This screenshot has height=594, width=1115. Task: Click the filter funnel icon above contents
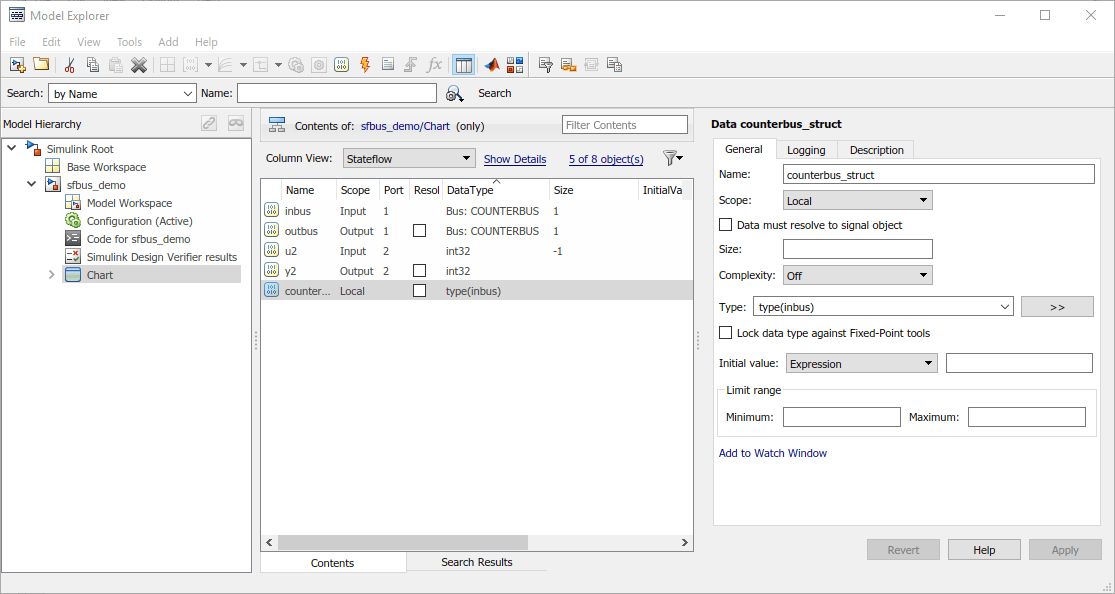click(x=672, y=158)
